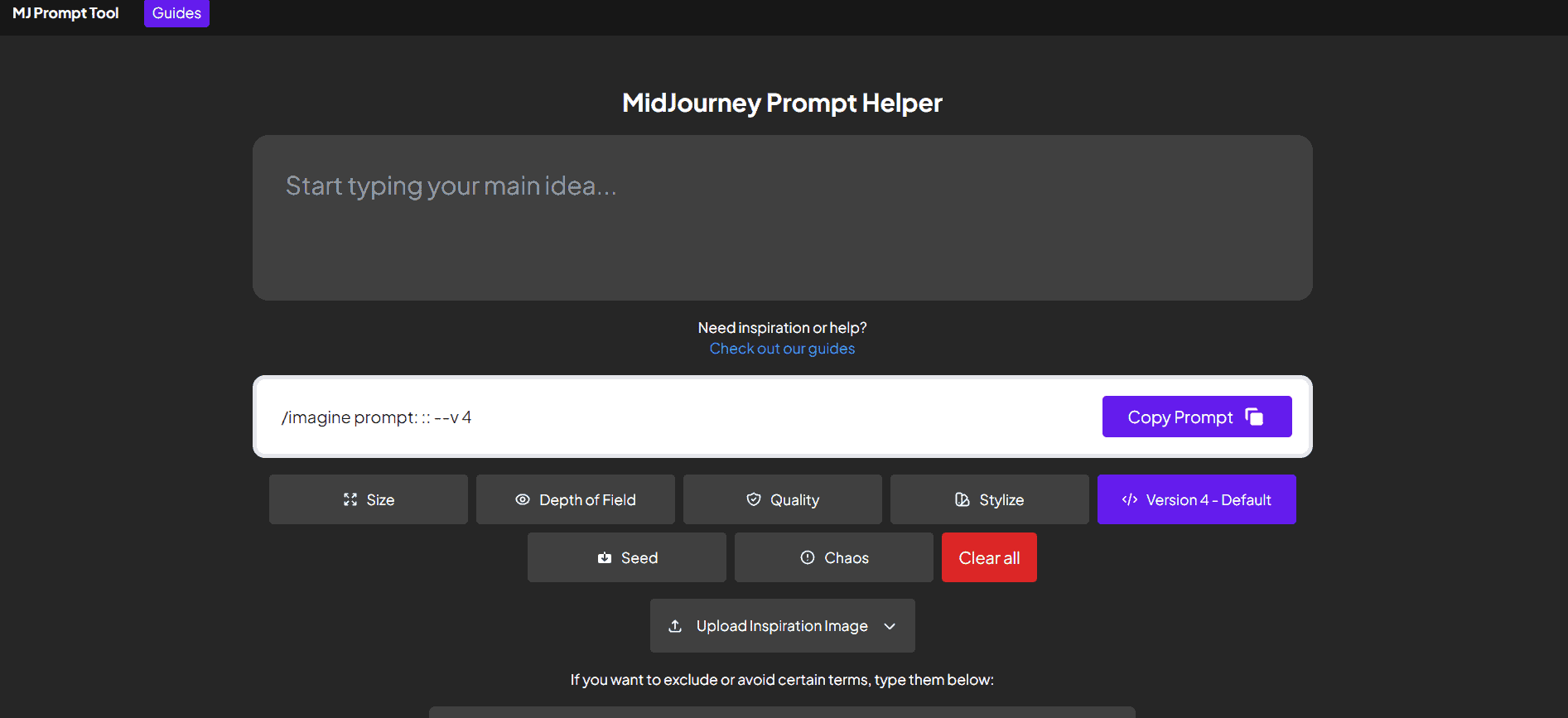Toggle the Depth of Field setting
This screenshot has height=718, width=1568.
click(575, 499)
